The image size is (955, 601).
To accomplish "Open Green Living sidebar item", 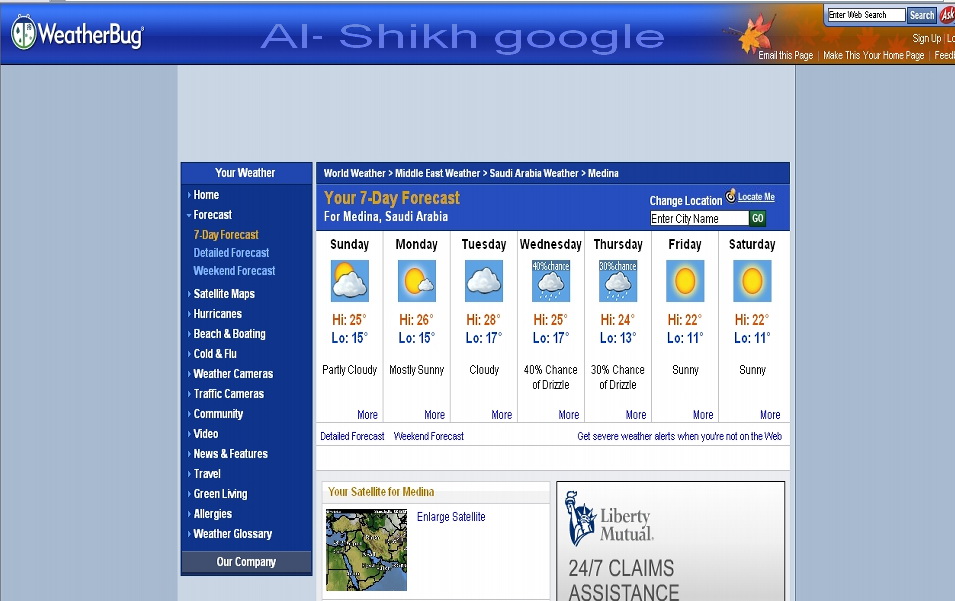I will (220, 494).
